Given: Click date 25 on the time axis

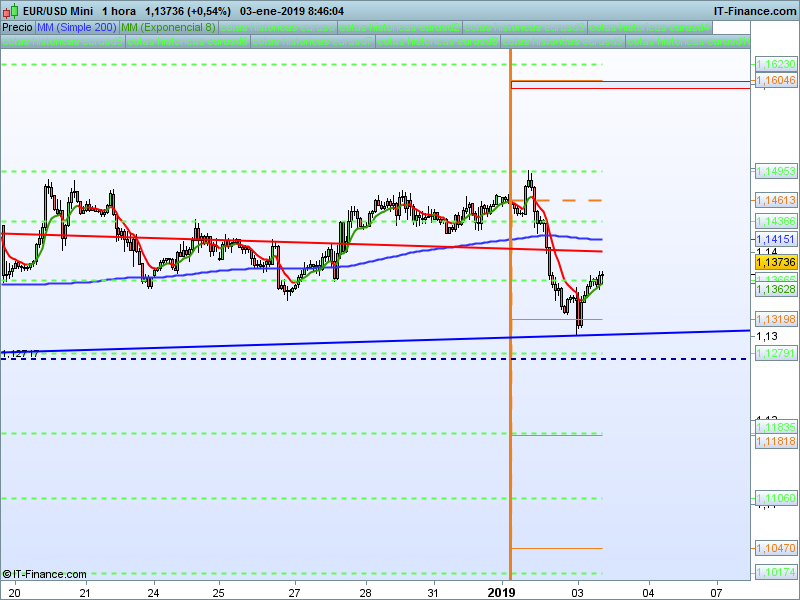Looking at the screenshot, I should (x=219, y=593).
